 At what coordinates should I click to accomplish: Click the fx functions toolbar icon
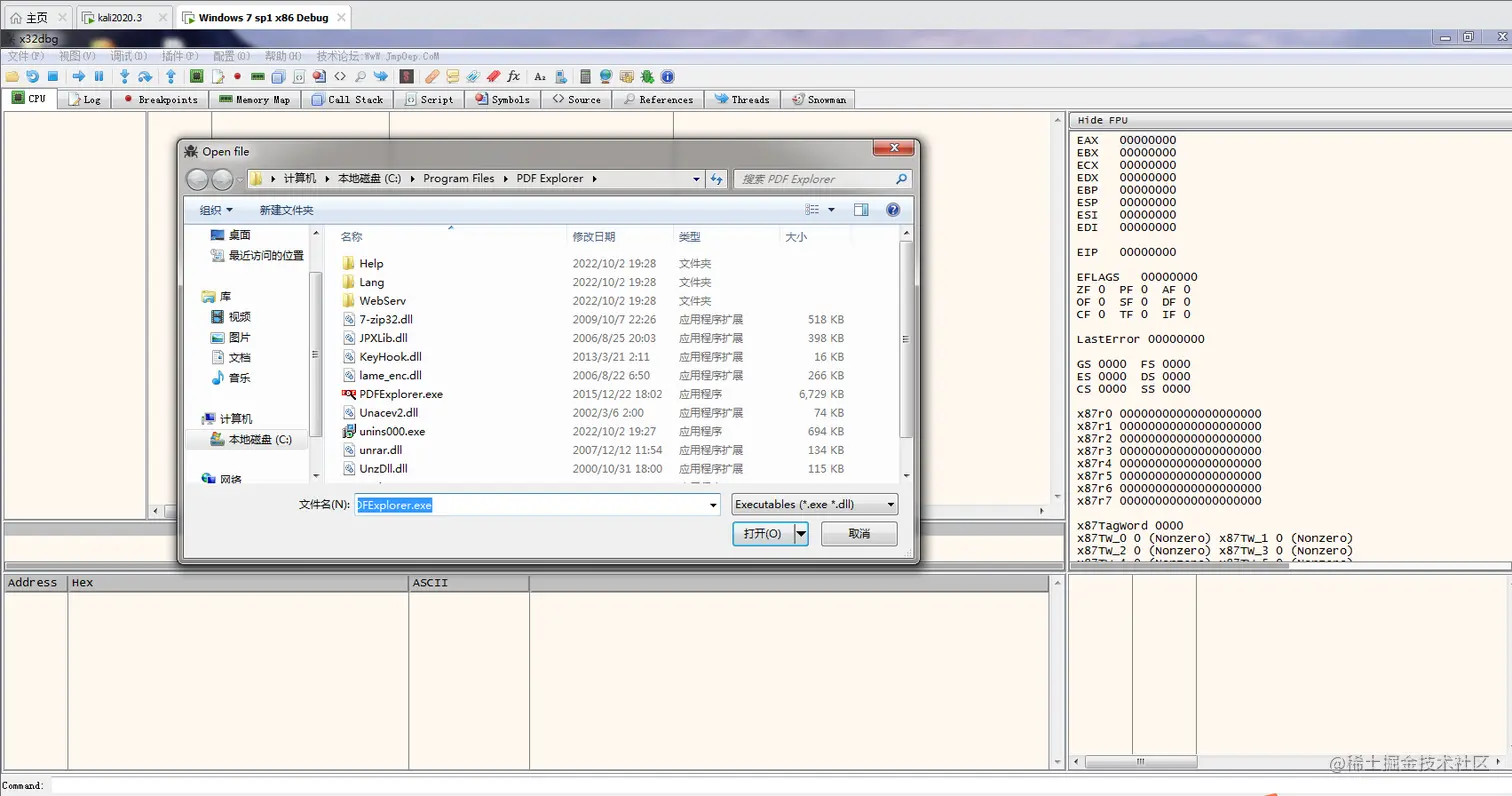513,76
